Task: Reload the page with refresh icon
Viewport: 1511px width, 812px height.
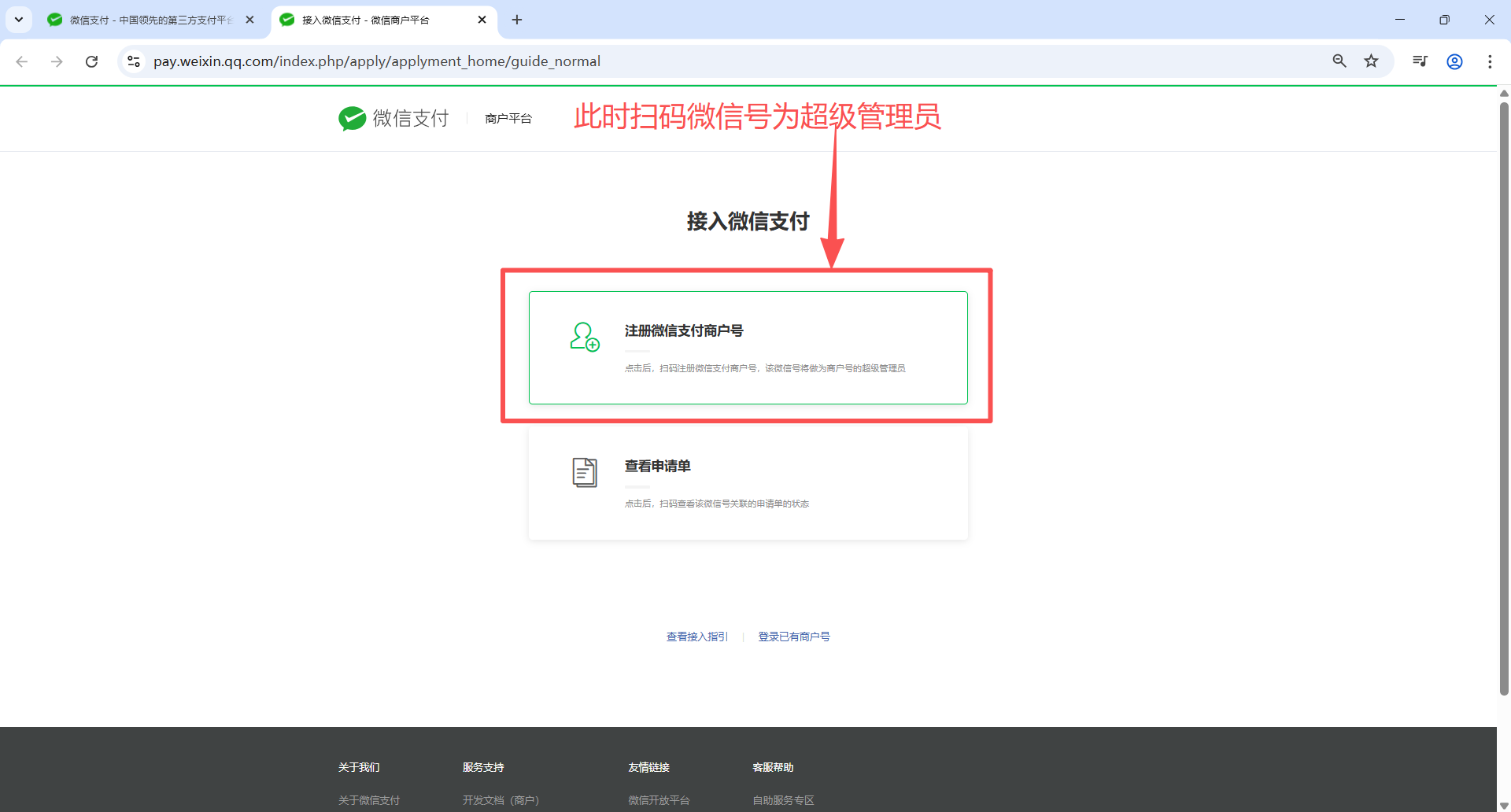Action: tap(92, 61)
